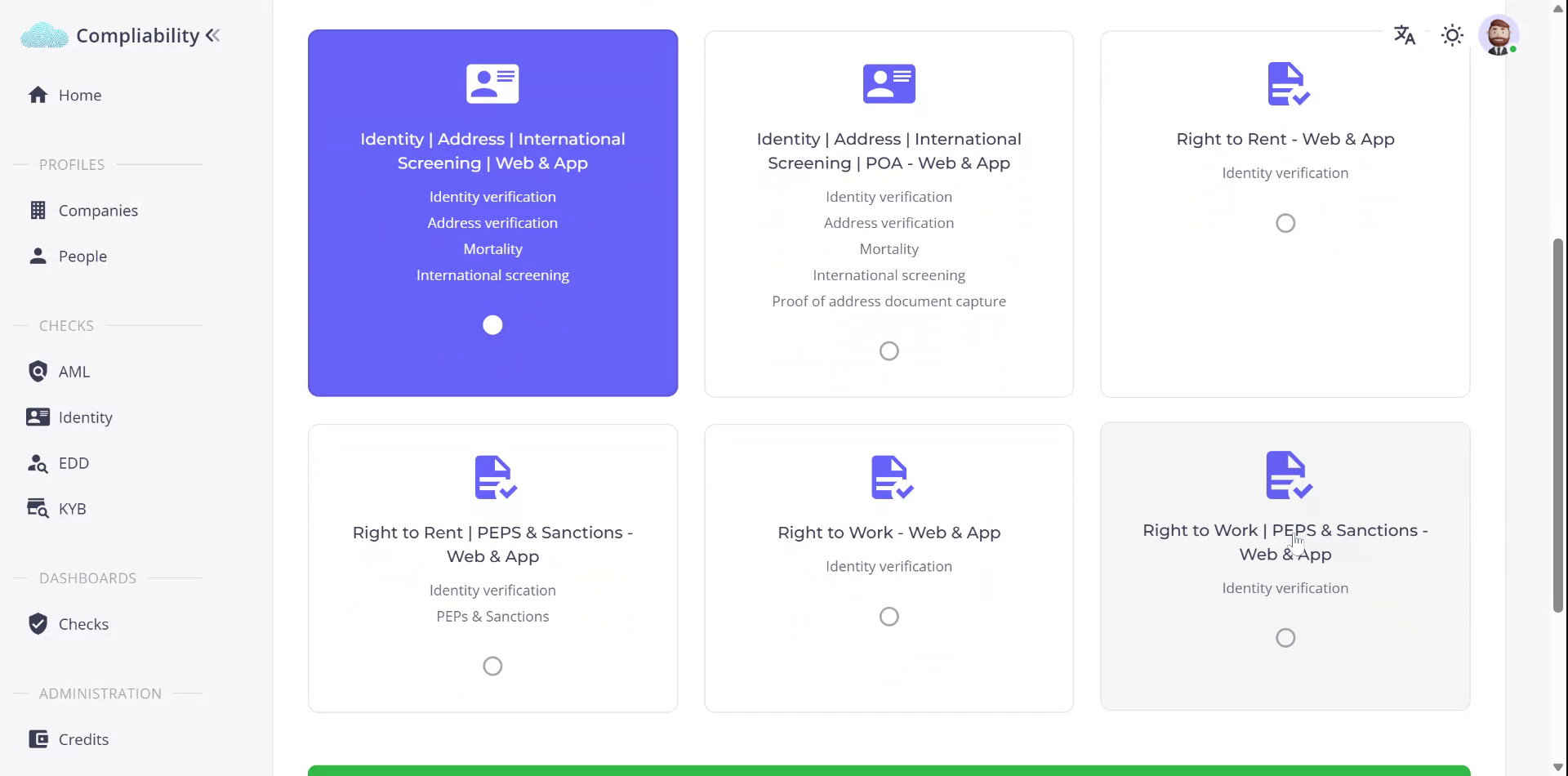Click the AML shield icon

pyautogui.click(x=38, y=372)
